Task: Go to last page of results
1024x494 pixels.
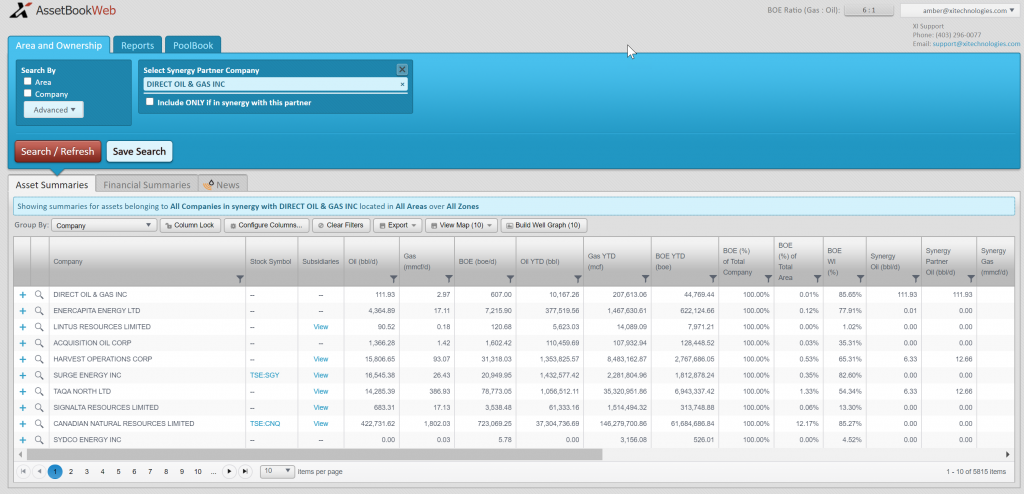Action: [x=245, y=471]
